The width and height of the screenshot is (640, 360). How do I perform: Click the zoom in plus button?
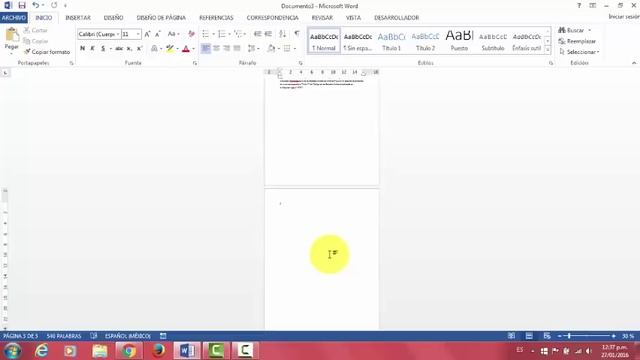pos(613,336)
